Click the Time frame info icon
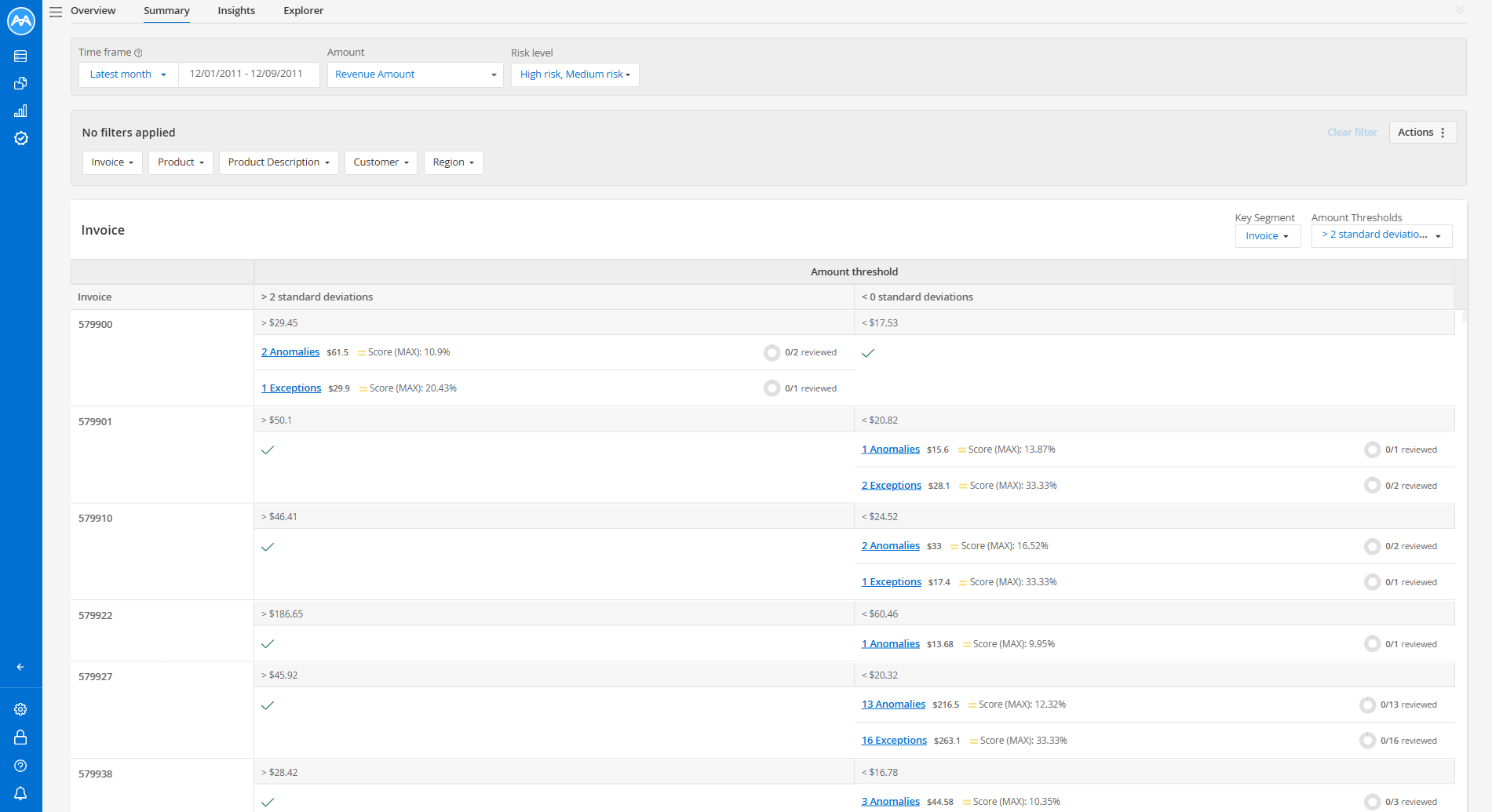 [138, 53]
